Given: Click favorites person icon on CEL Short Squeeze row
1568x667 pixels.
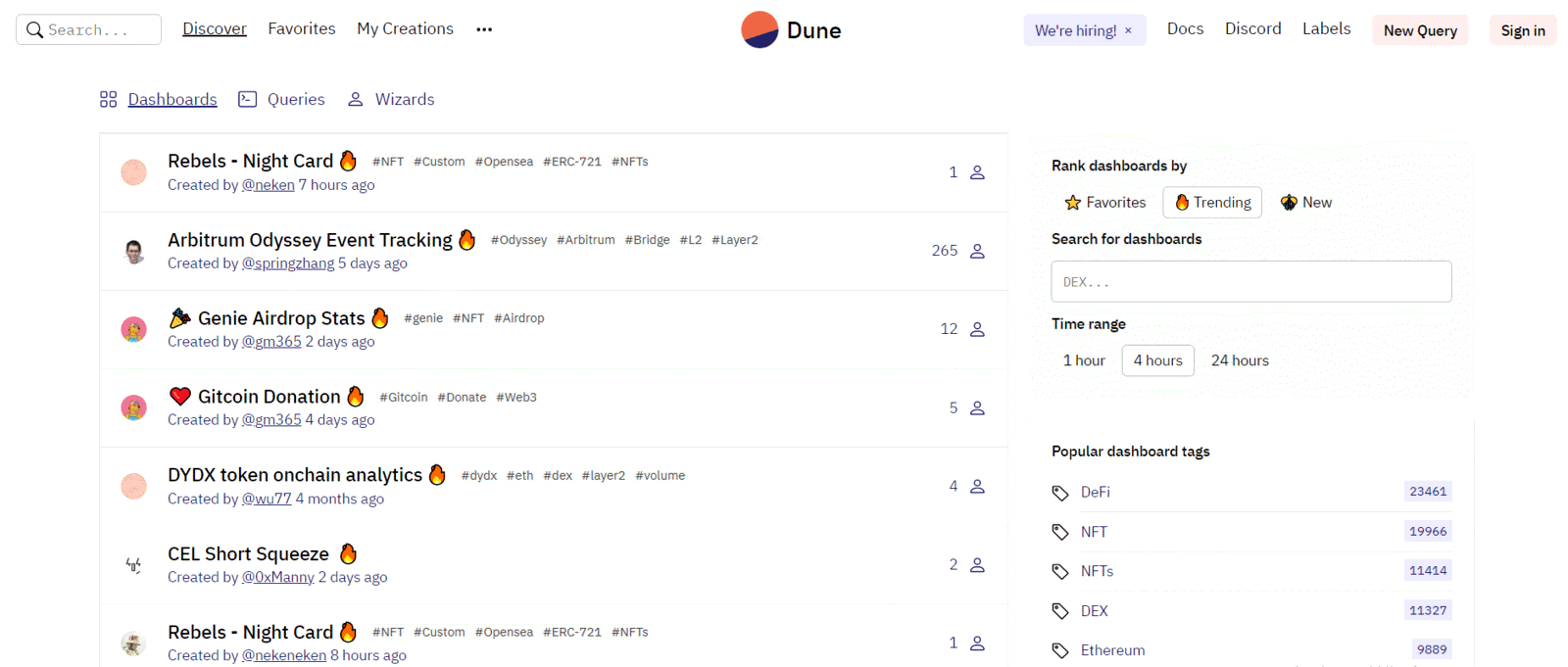Looking at the screenshot, I should coord(977,565).
